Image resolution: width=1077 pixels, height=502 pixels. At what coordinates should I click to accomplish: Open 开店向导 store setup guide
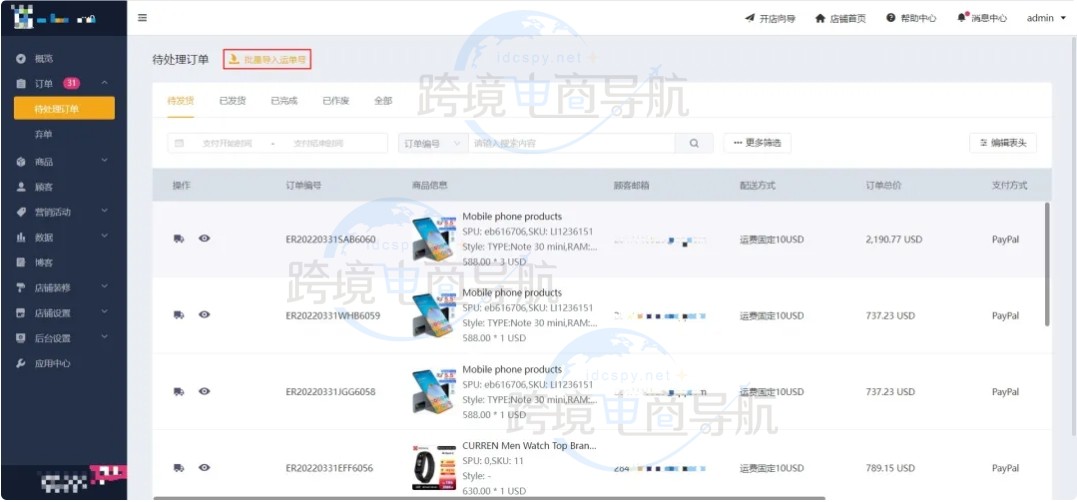(x=770, y=19)
